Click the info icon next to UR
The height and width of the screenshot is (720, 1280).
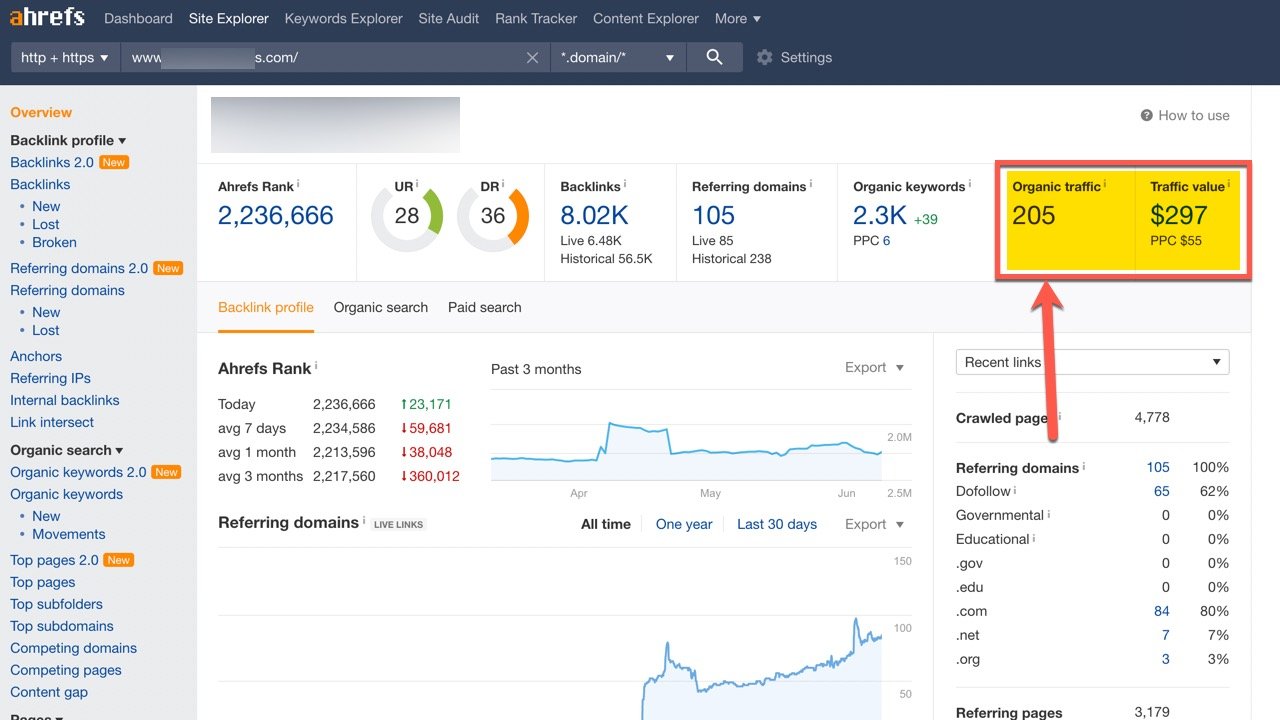(x=418, y=184)
